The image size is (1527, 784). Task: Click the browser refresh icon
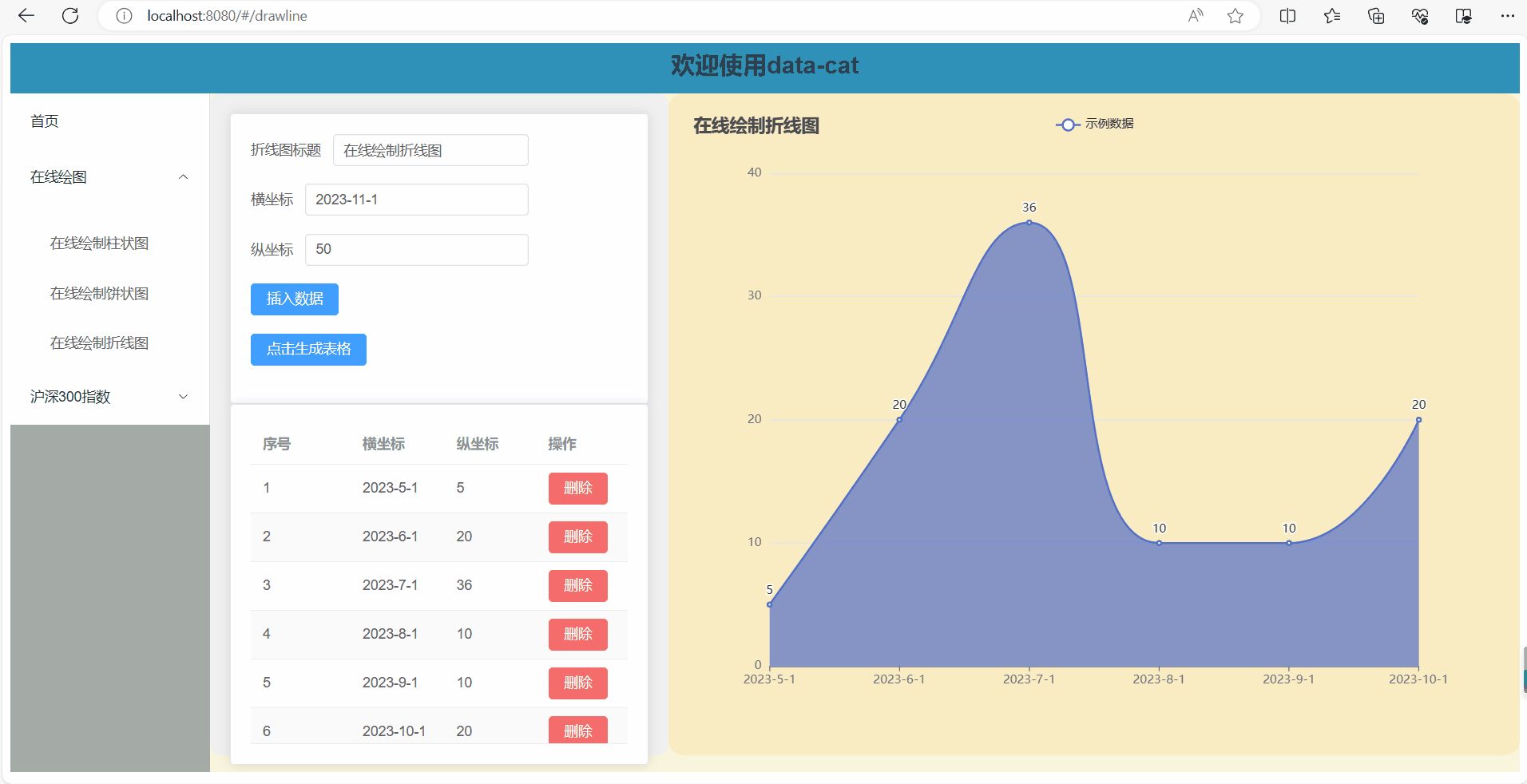[70, 16]
